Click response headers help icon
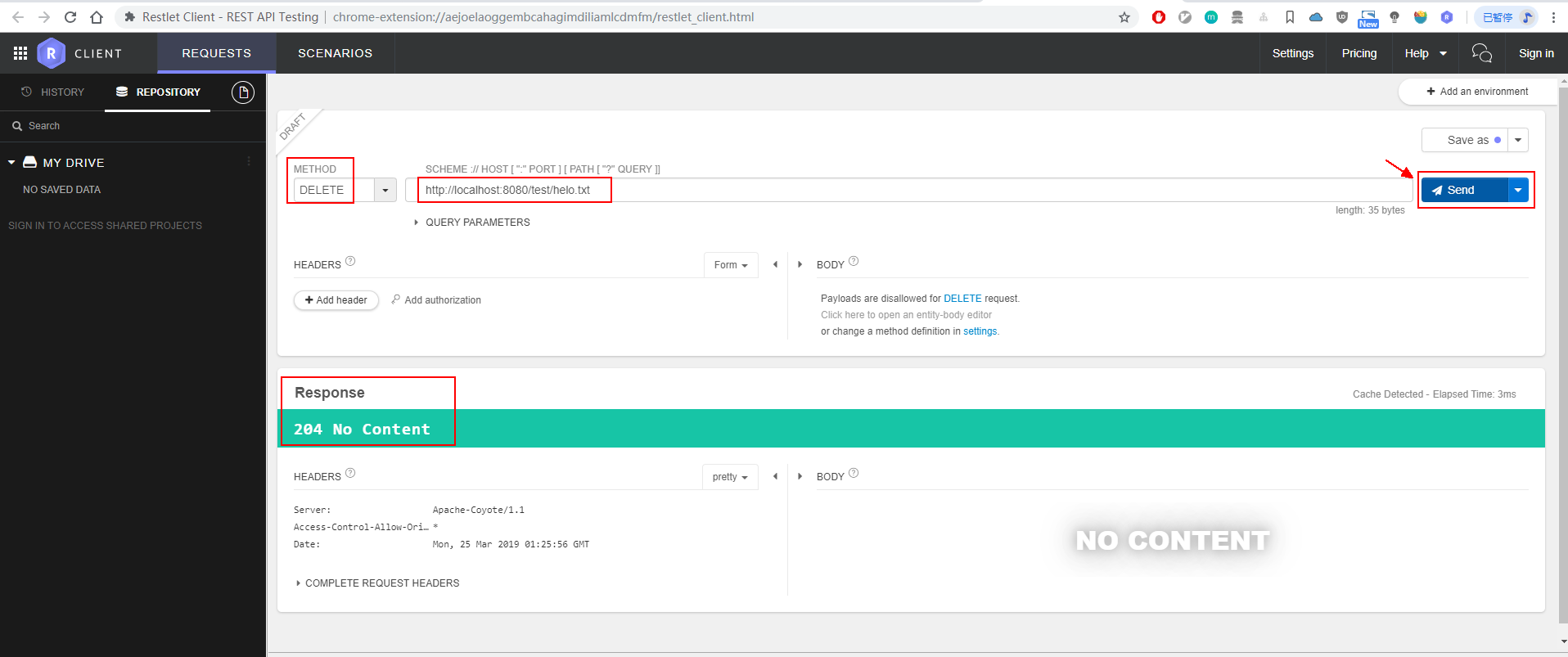The width and height of the screenshot is (1568, 657). [x=350, y=473]
